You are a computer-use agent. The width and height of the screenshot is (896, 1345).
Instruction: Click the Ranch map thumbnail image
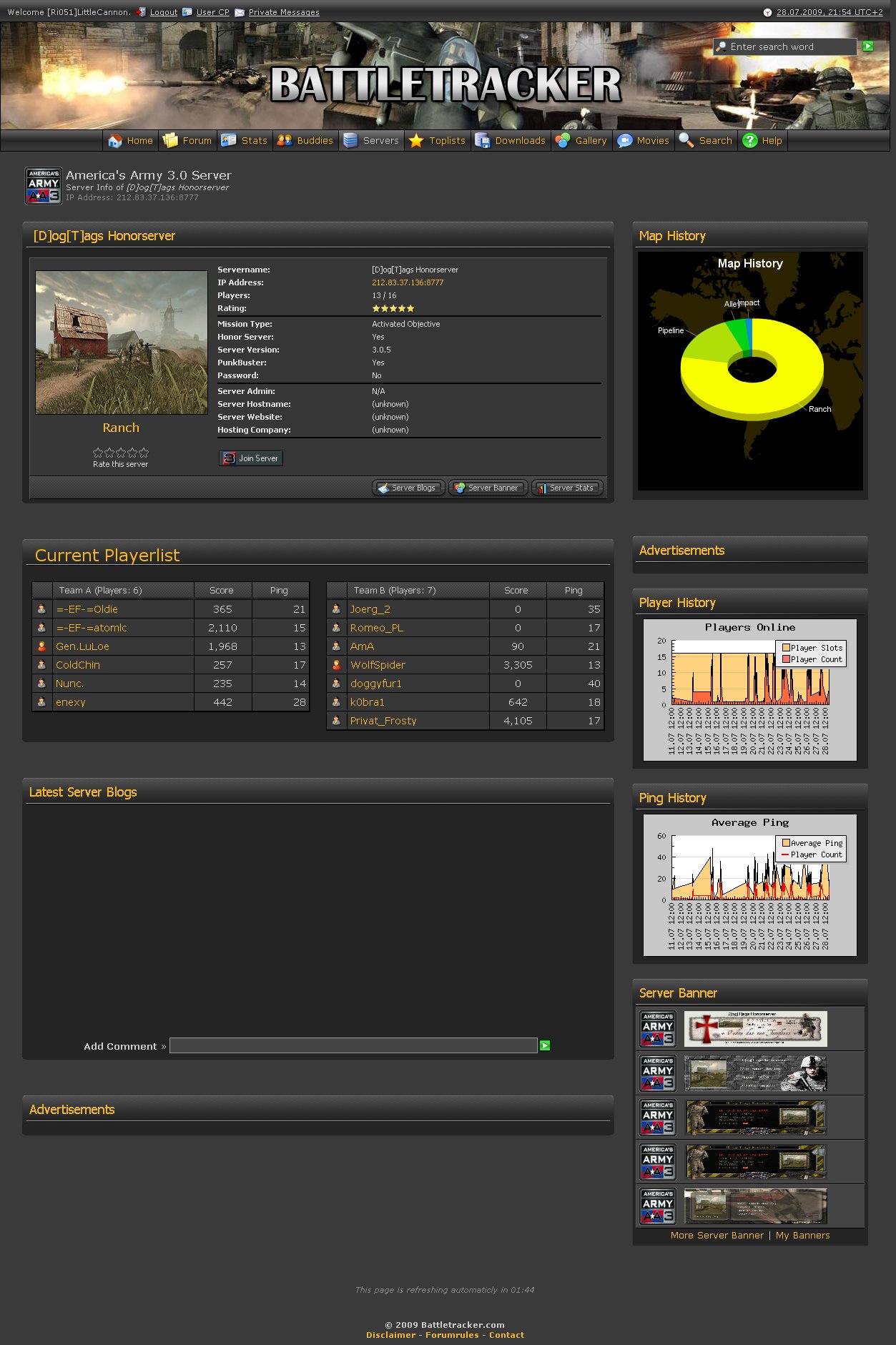(122, 343)
